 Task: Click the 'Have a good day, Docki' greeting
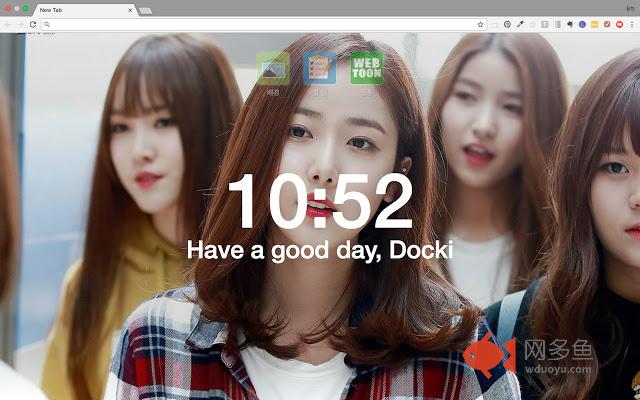(320, 250)
